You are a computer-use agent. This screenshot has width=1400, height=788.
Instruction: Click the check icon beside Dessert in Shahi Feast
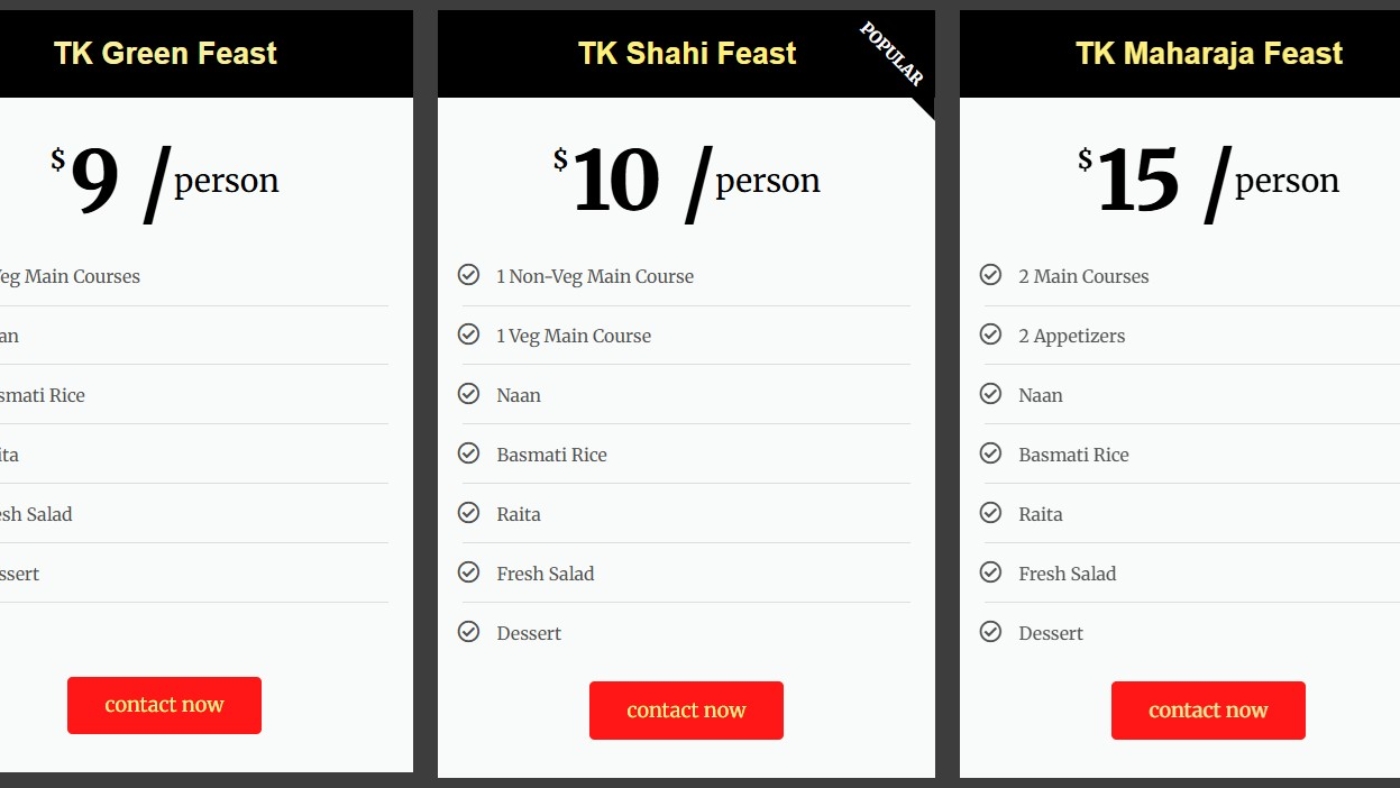469,632
